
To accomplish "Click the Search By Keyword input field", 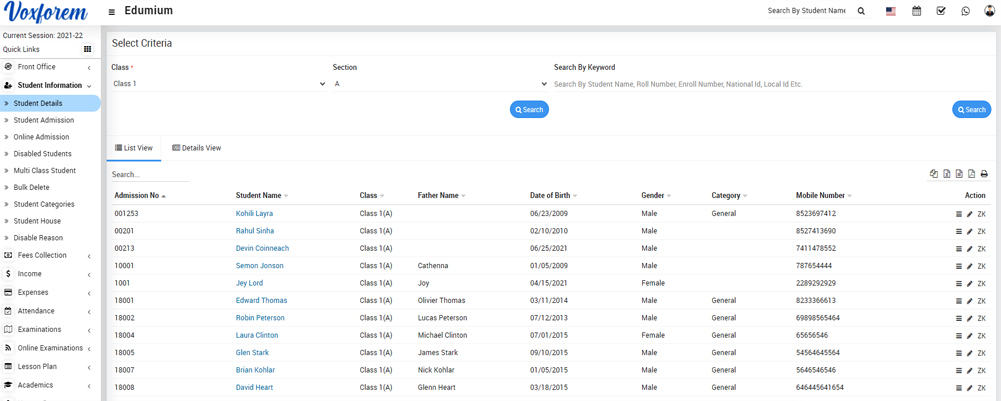I will click(770, 84).
